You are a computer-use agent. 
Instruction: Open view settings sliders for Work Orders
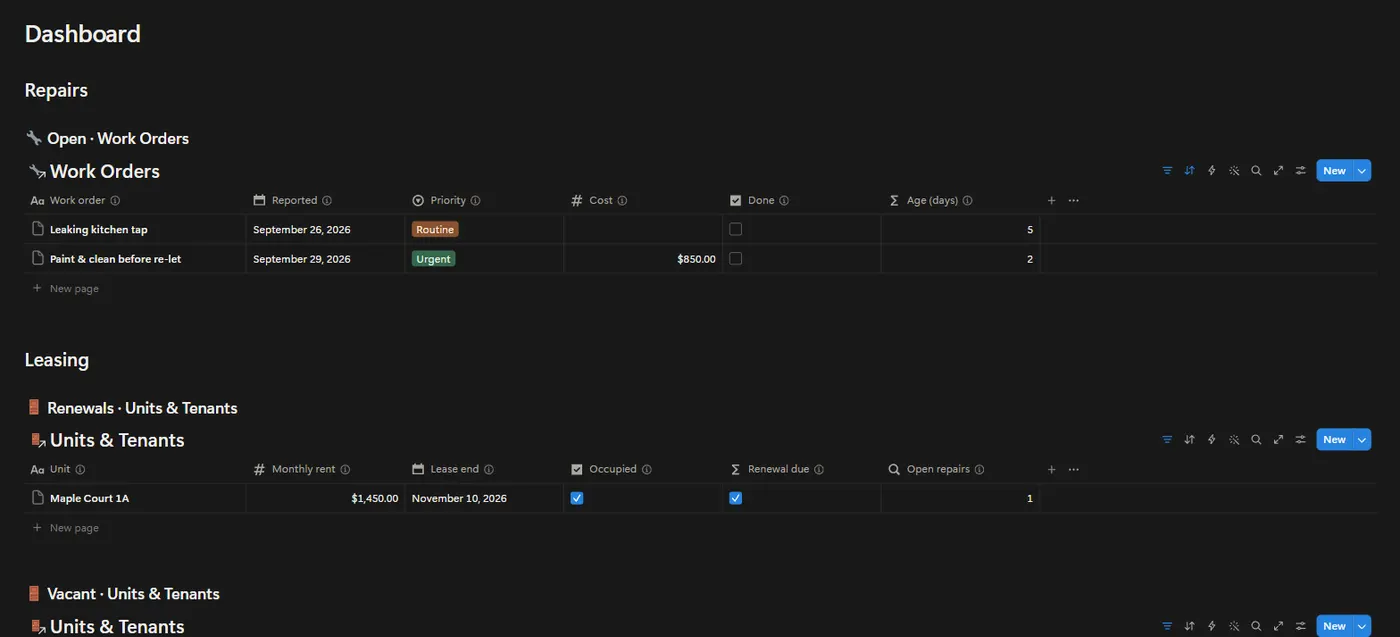(x=1300, y=171)
